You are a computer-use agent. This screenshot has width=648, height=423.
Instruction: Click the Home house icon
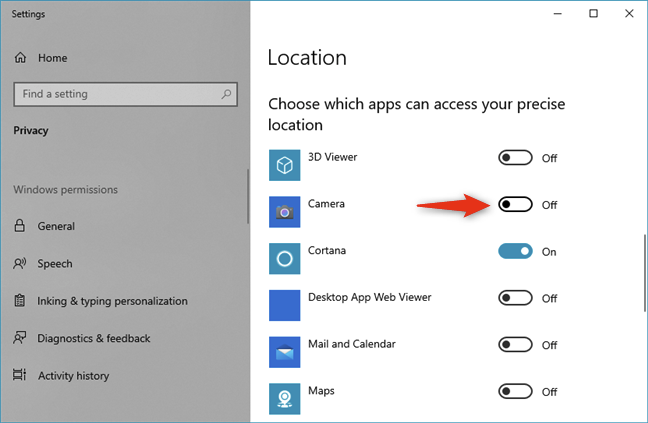(x=20, y=58)
